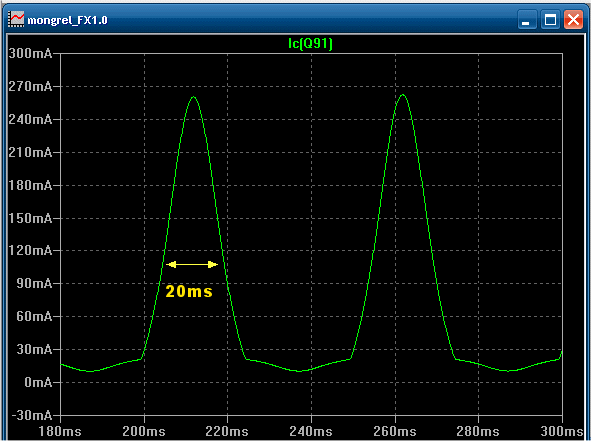The height and width of the screenshot is (441, 591).
Task: Click the 240ms time axis label
Action: click(311, 431)
